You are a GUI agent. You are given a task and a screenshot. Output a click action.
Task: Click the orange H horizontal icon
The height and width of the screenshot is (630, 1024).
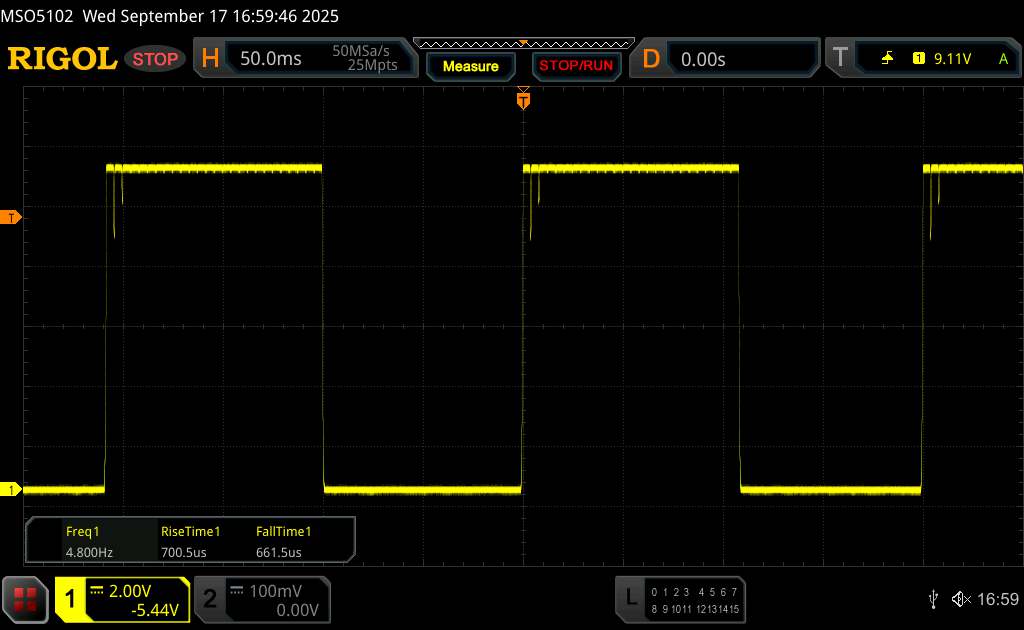pos(210,59)
